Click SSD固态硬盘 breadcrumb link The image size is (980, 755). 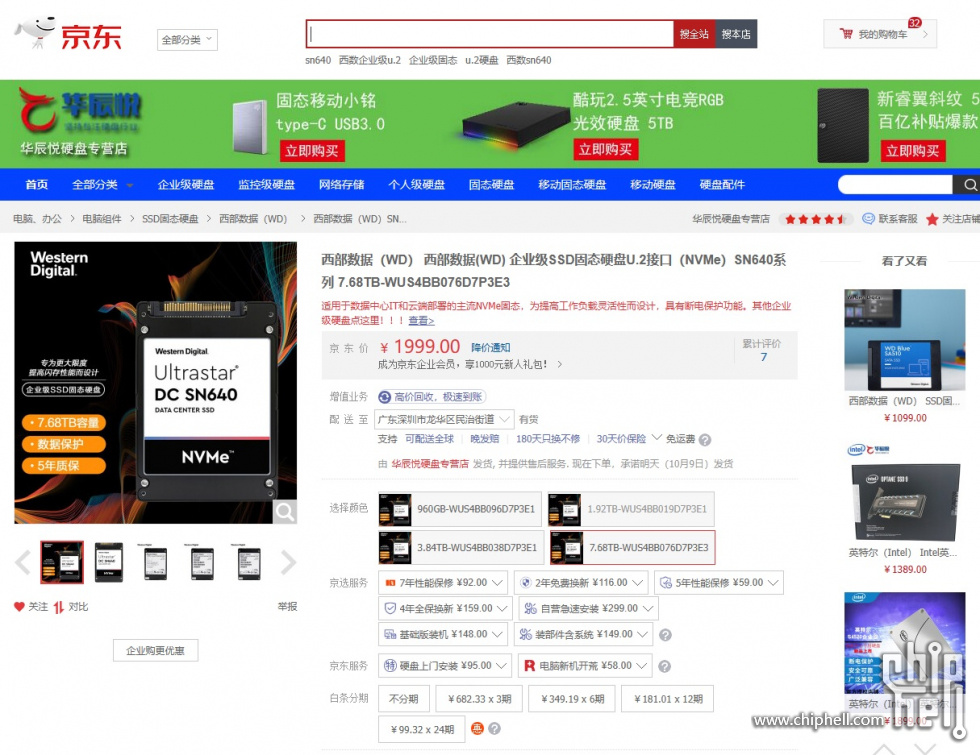170,219
